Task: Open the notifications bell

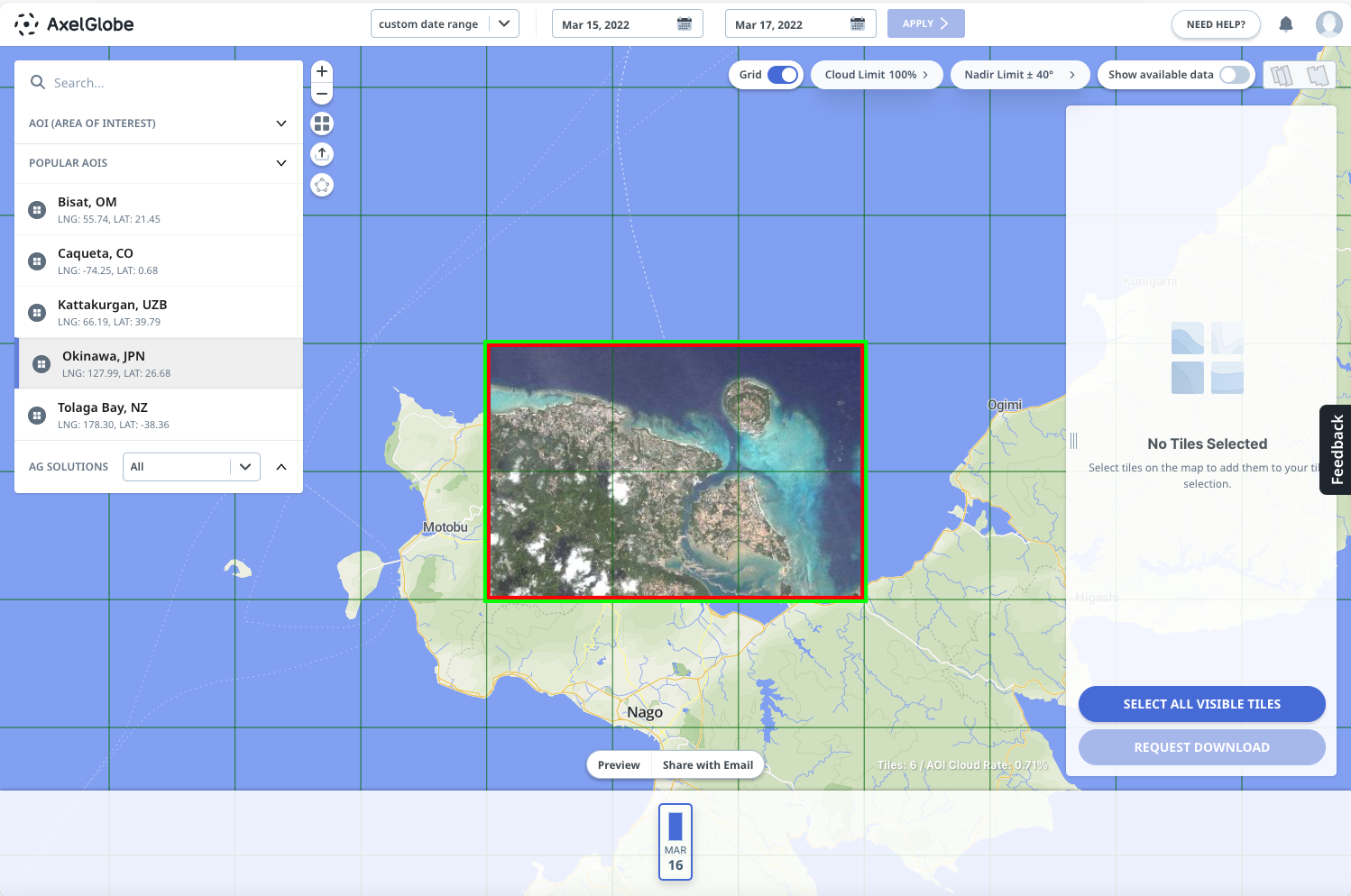Action: [1286, 24]
